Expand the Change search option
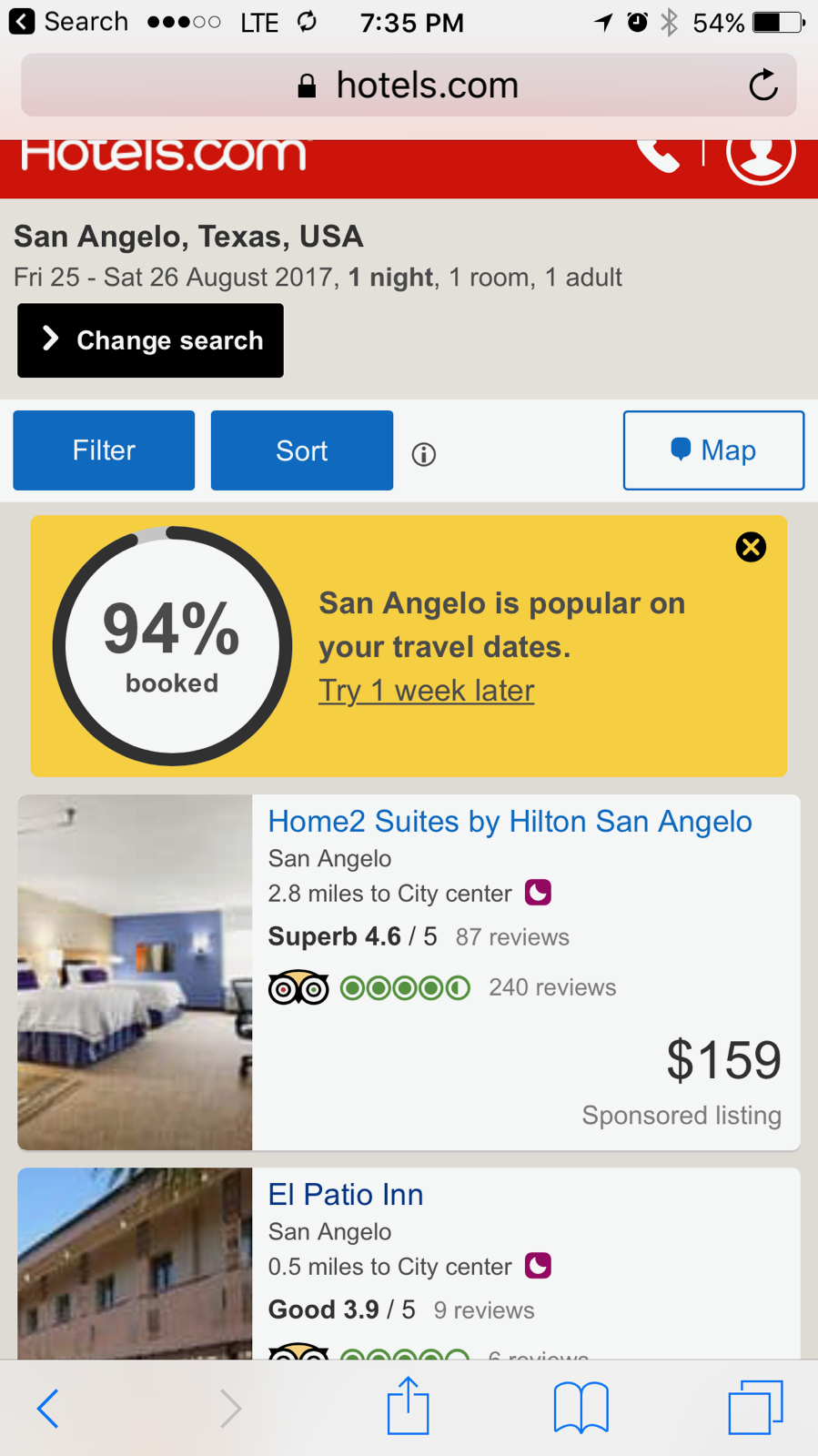 pyautogui.click(x=150, y=340)
